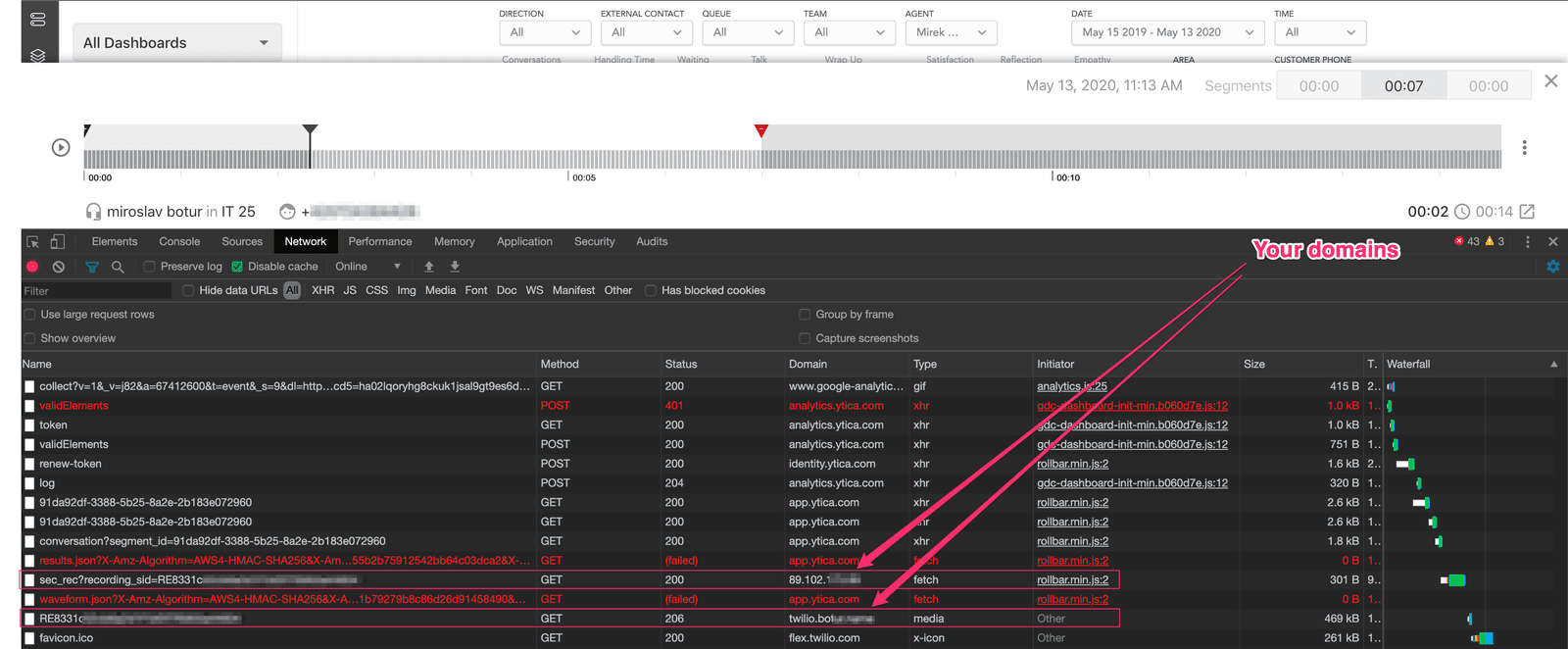Viewport: 1568px width, 649px height.
Task: Switch to the Console tab
Action: tap(179, 241)
